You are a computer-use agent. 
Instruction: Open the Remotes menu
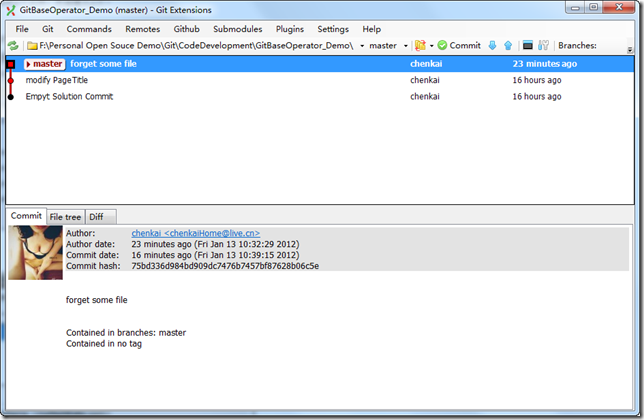143,29
